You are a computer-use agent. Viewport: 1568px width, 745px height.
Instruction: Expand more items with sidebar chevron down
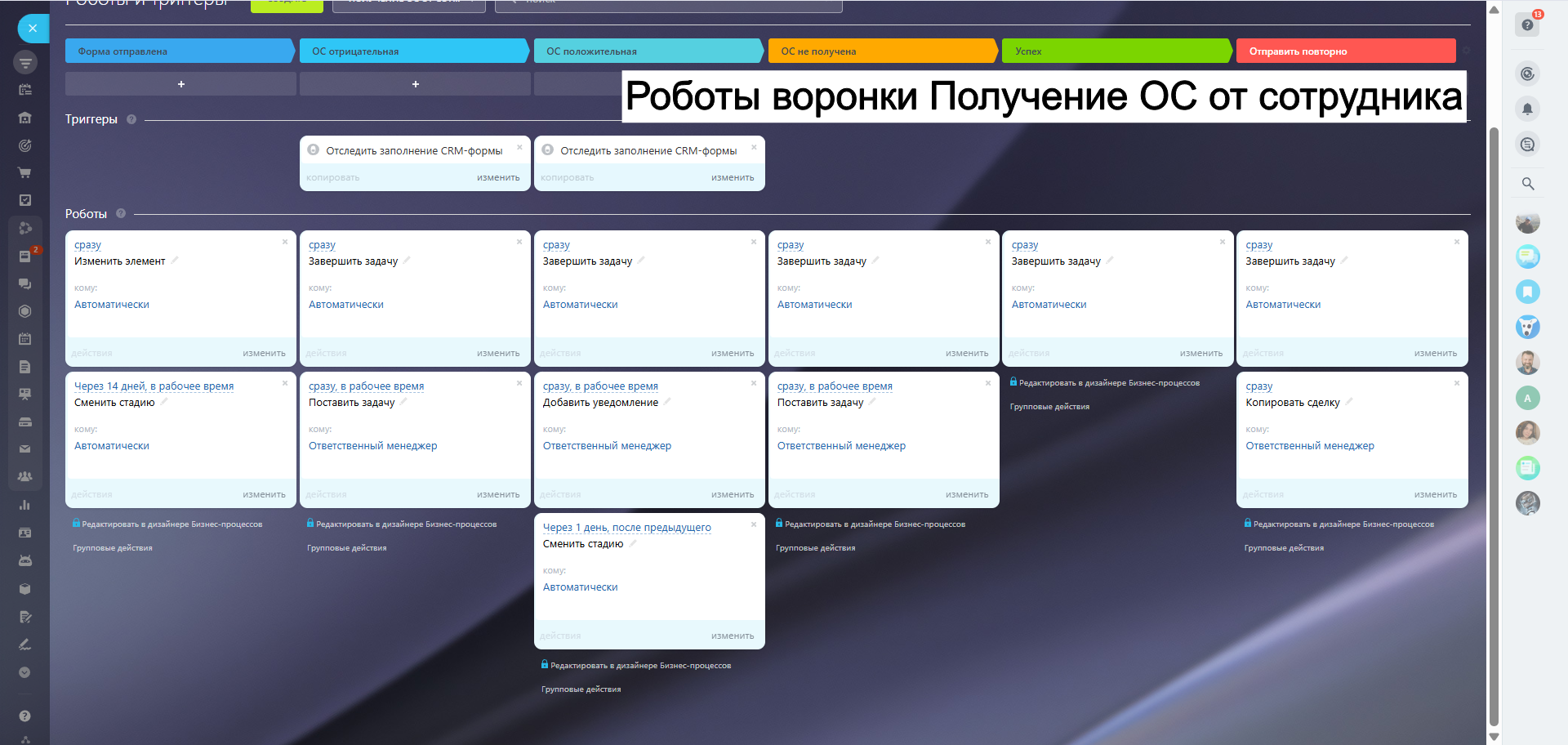25,672
